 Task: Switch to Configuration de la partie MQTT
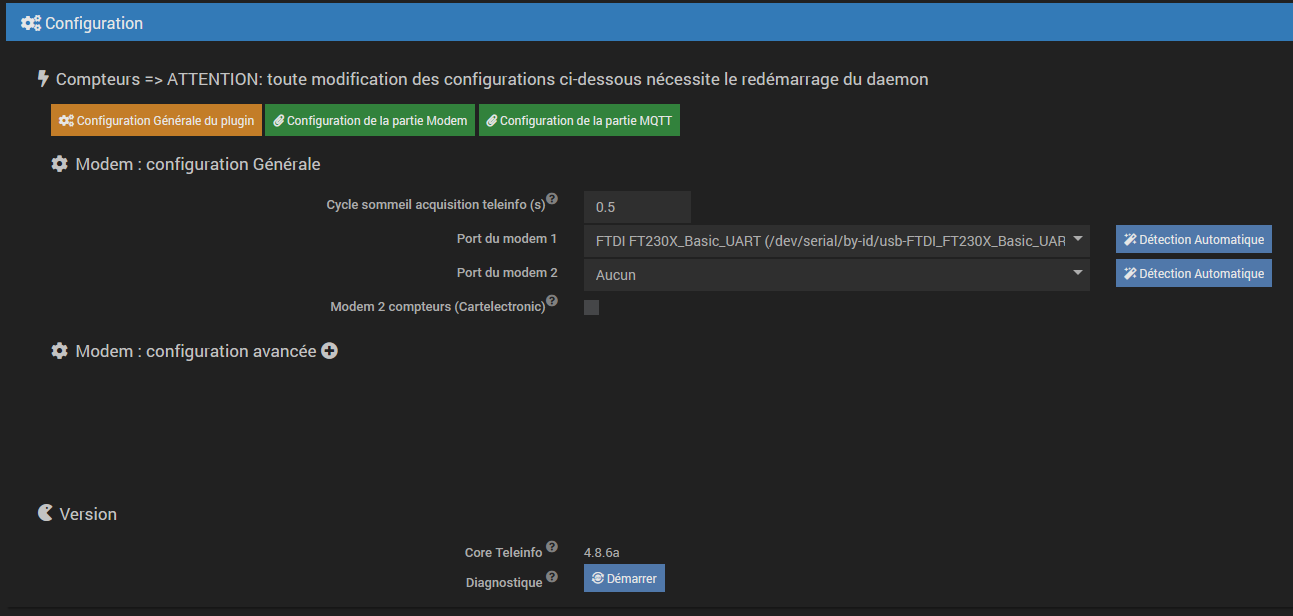tap(579, 120)
